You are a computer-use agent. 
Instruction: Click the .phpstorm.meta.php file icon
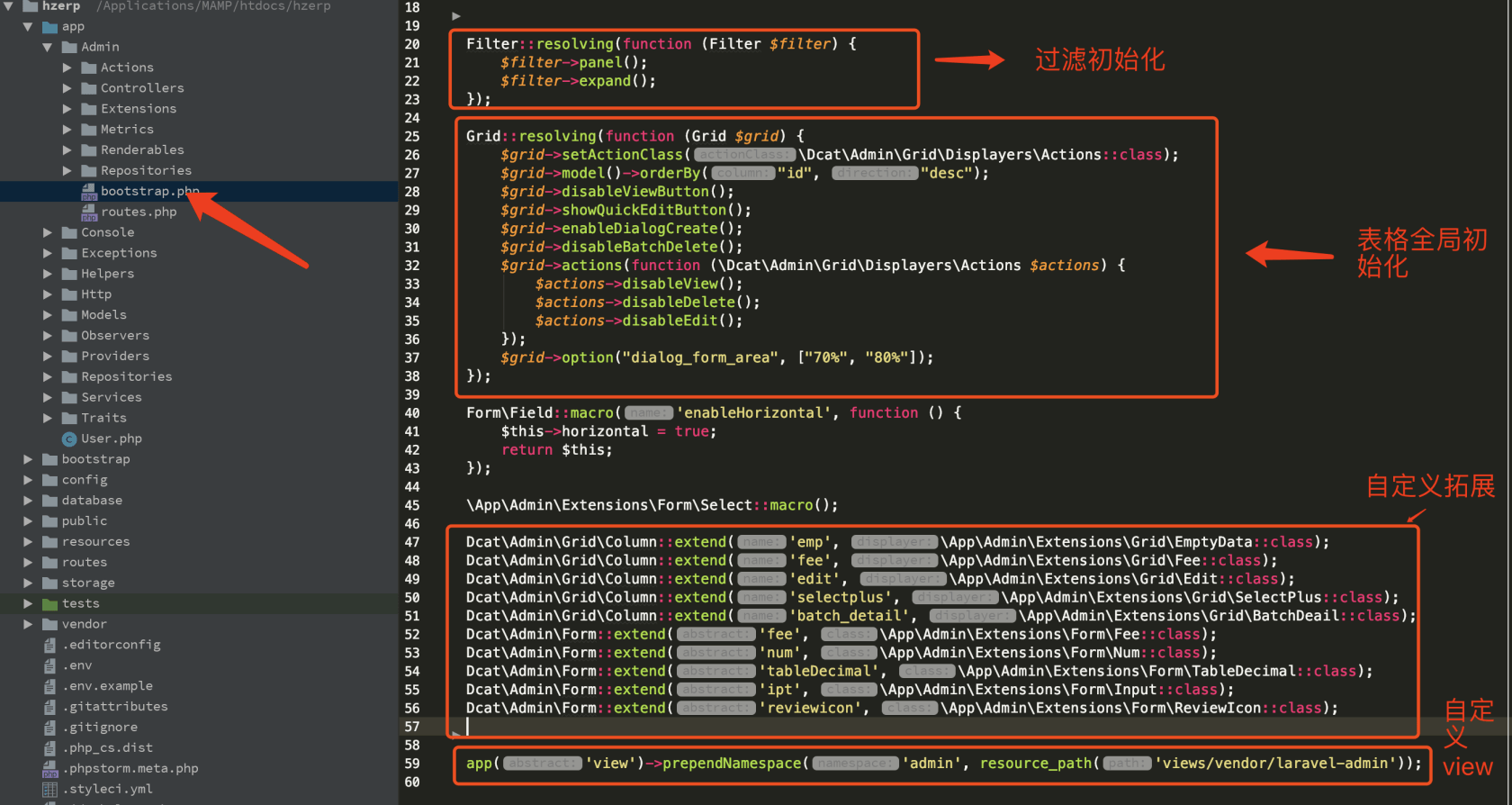[49, 769]
